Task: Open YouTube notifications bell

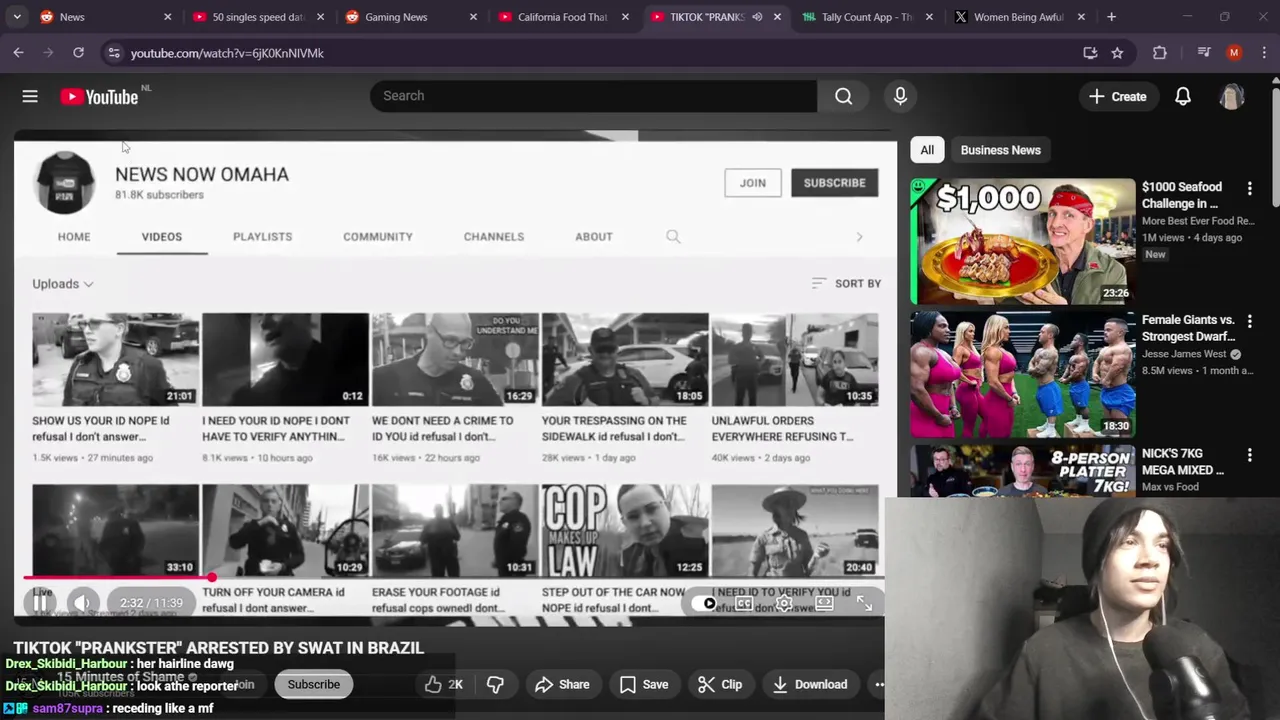Action: 1183,96
